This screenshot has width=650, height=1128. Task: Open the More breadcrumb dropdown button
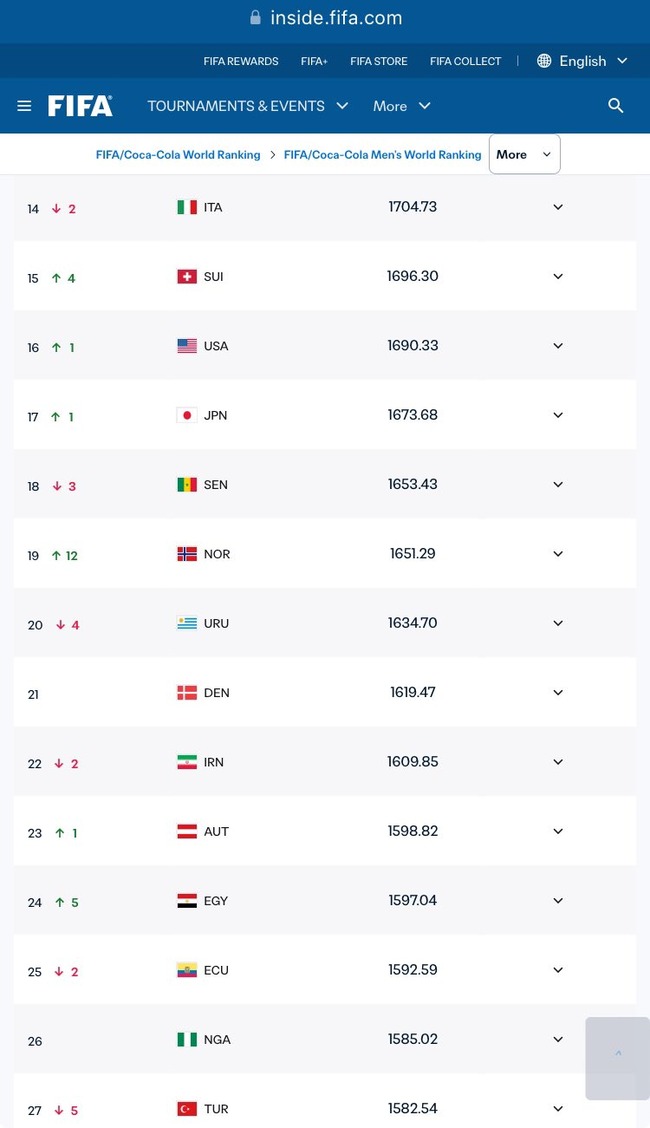coord(524,154)
